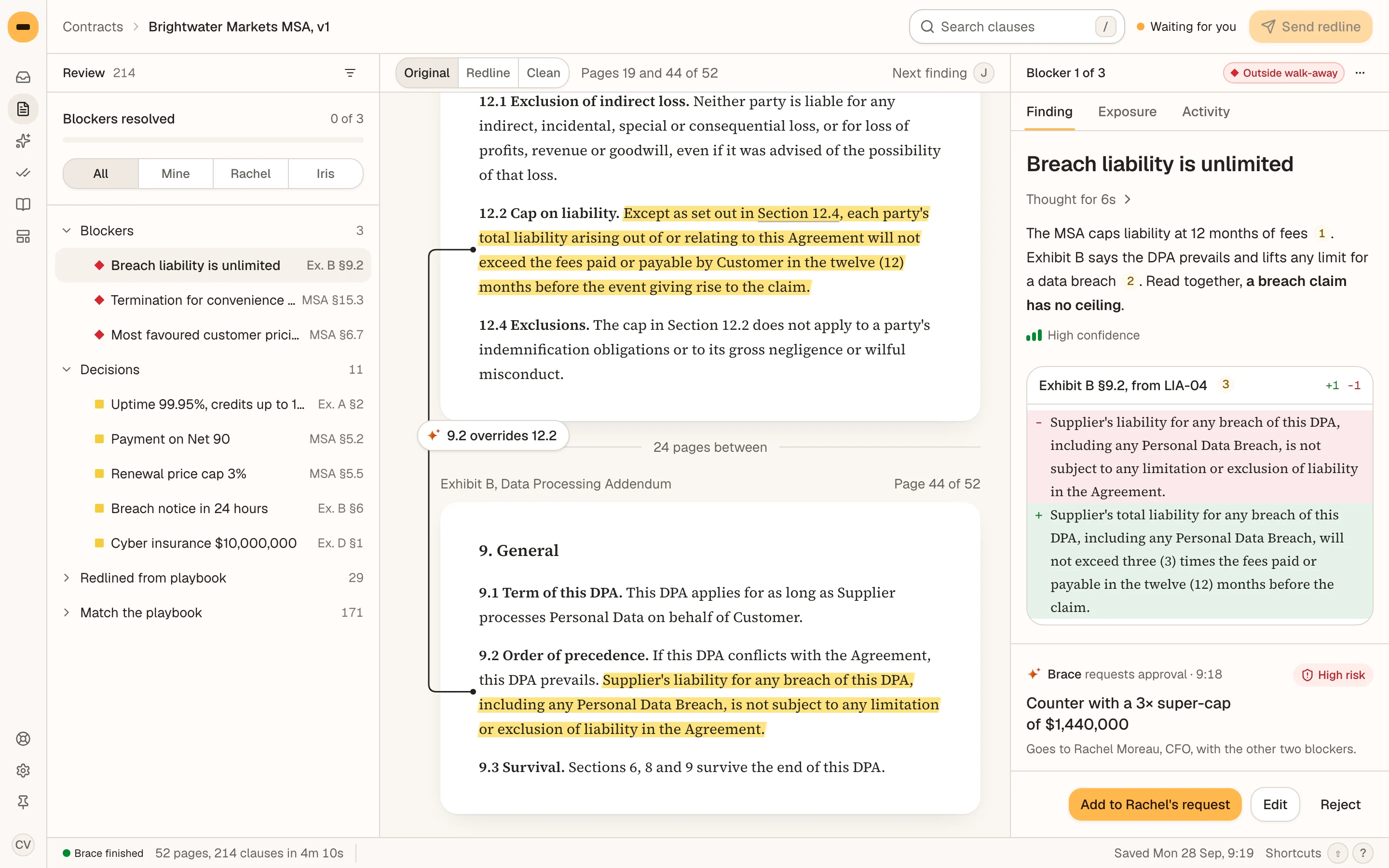
Task: Open the review list filter icon
Action: 350,73
